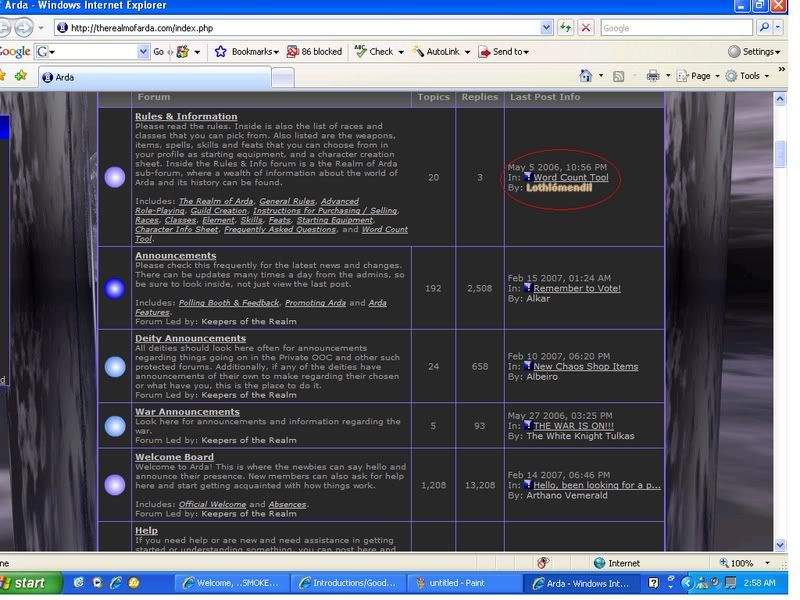Open the Welcome Board forum link
The width and height of the screenshot is (800, 600).
point(176,458)
